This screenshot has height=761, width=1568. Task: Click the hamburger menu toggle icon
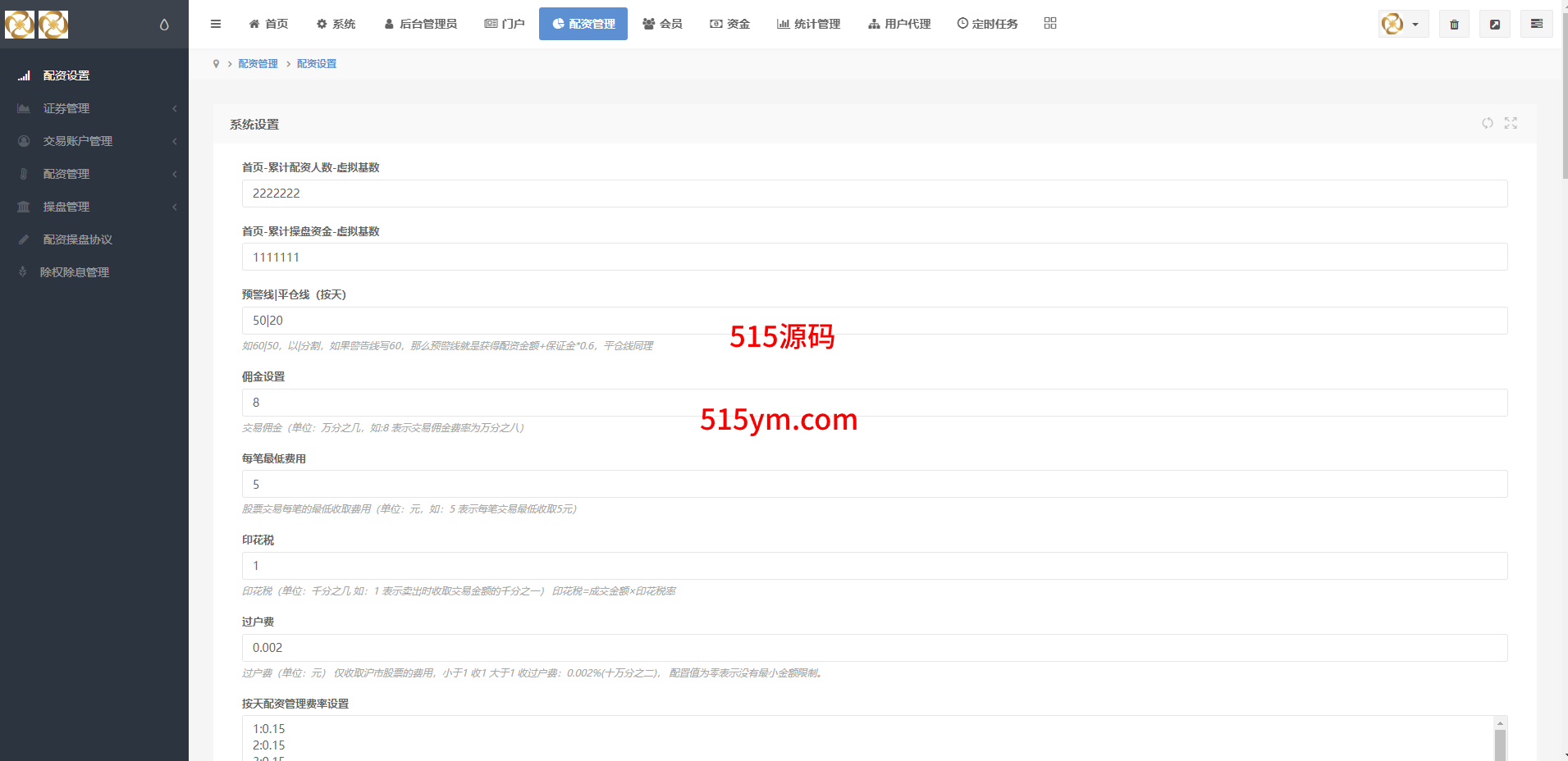click(216, 24)
